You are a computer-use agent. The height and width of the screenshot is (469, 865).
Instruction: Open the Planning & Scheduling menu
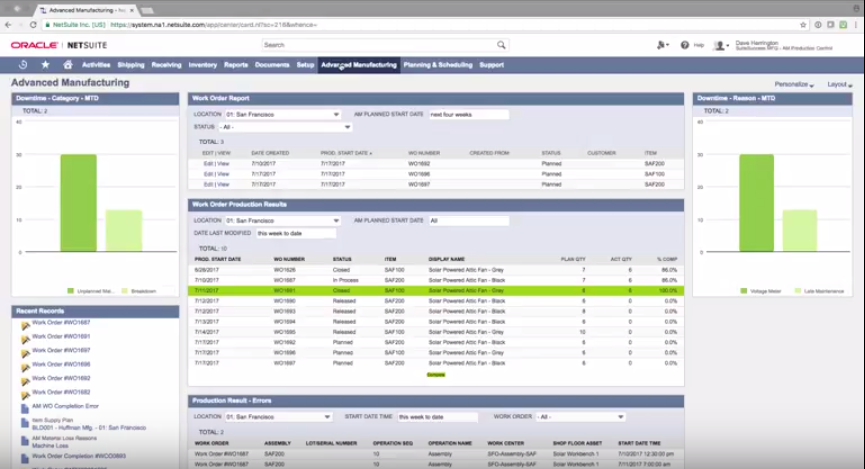[437, 65]
